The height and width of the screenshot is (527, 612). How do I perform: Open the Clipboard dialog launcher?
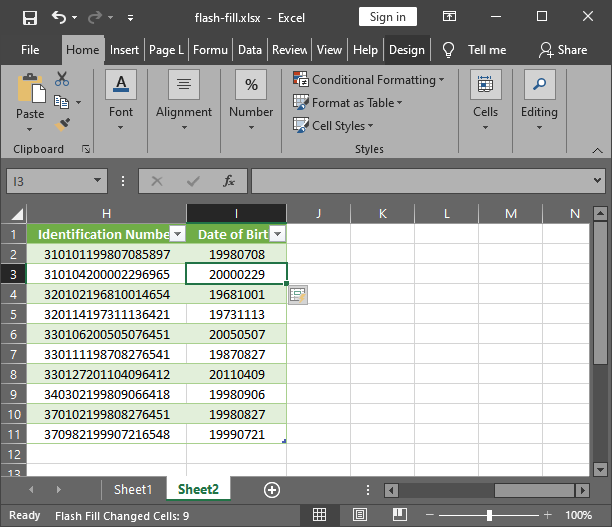pos(85,149)
